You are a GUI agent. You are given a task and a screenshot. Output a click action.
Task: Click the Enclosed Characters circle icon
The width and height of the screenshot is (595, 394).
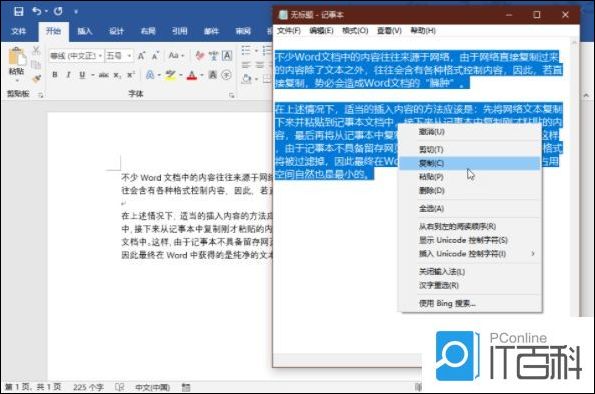(227, 75)
